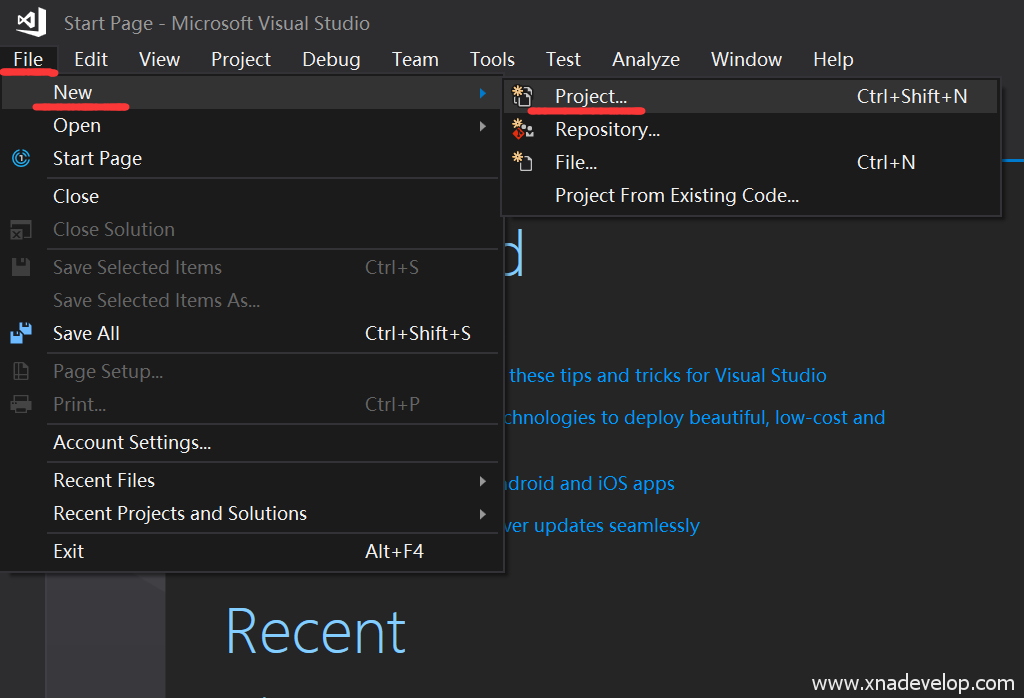Click the Start Page icon in File menu
This screenshot has height=698, width=1024.
(21, 158)
